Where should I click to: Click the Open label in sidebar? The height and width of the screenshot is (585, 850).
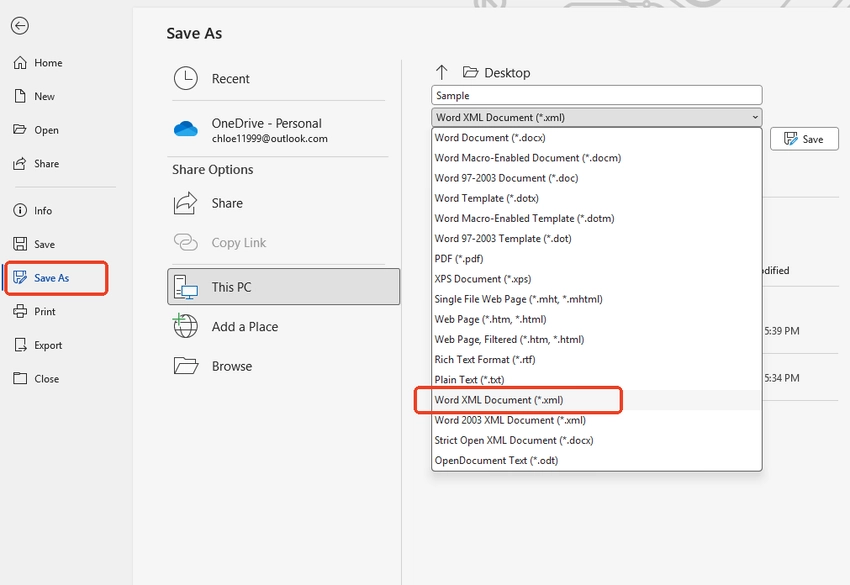pyautogui.click(x=47, y=130)
